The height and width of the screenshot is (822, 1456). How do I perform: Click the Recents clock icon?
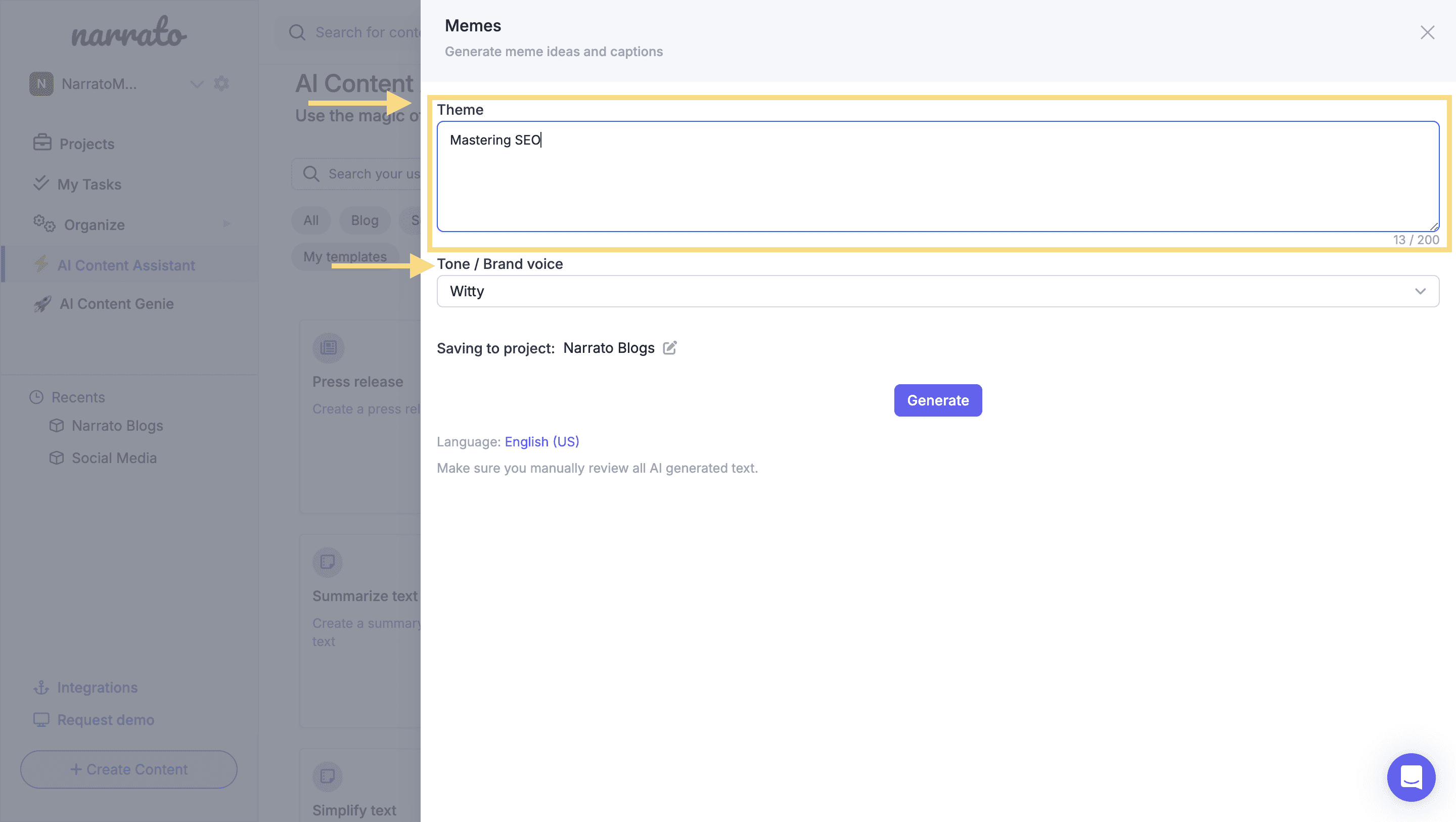coord(36,397)
